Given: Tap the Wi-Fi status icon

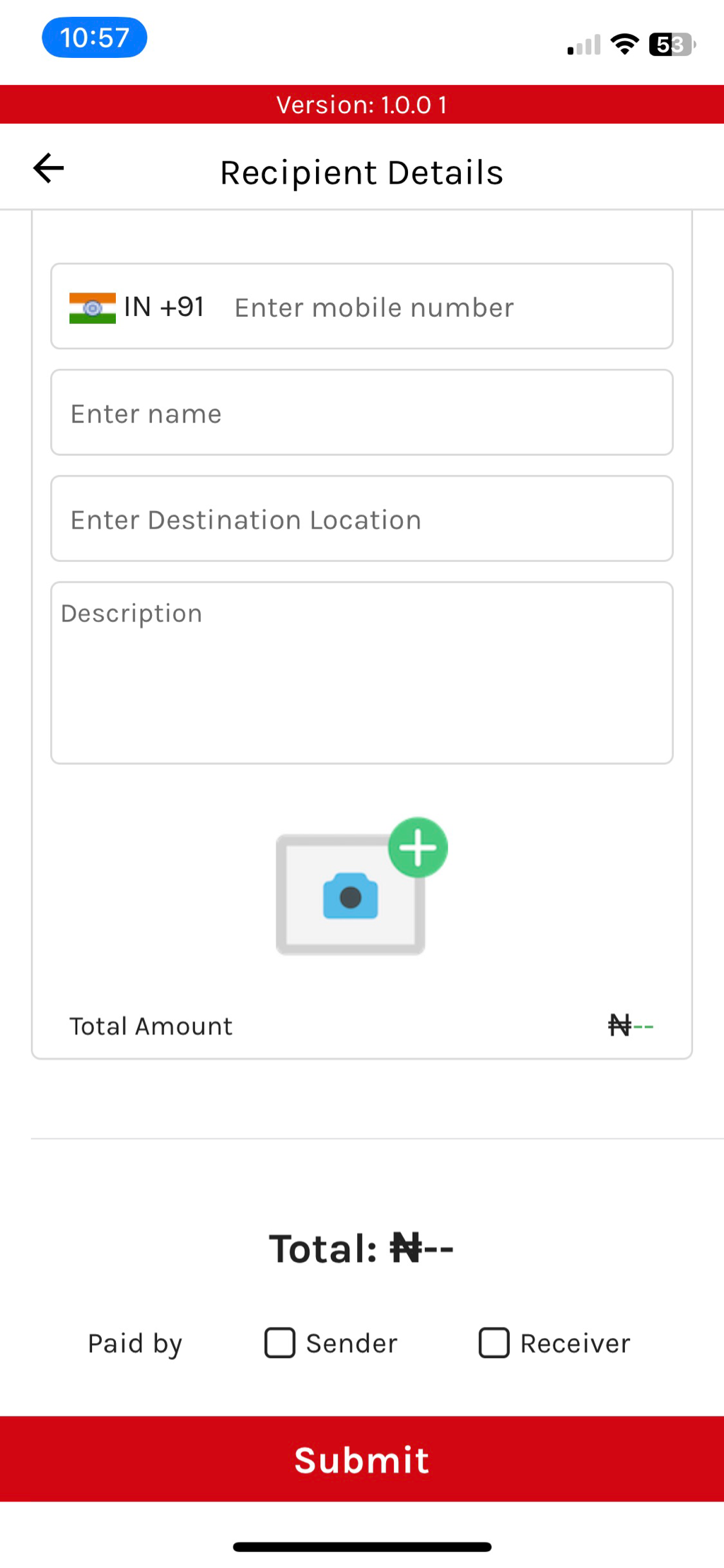Looking at the screenshot, I should [x=624, y=45].
